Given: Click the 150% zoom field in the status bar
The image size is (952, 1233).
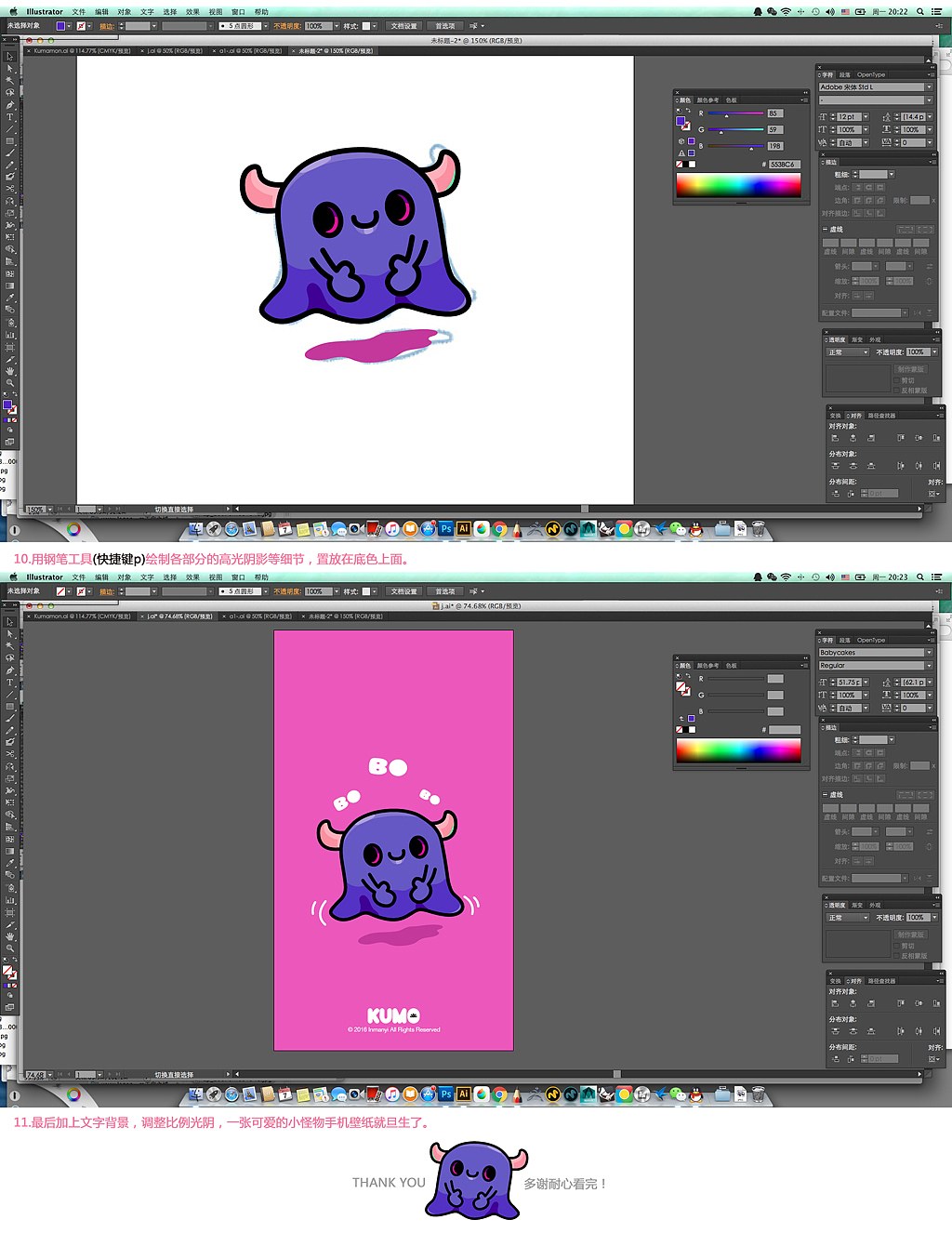Looking at the screenshot, I should pyautogui.click(x=35, y=510).
